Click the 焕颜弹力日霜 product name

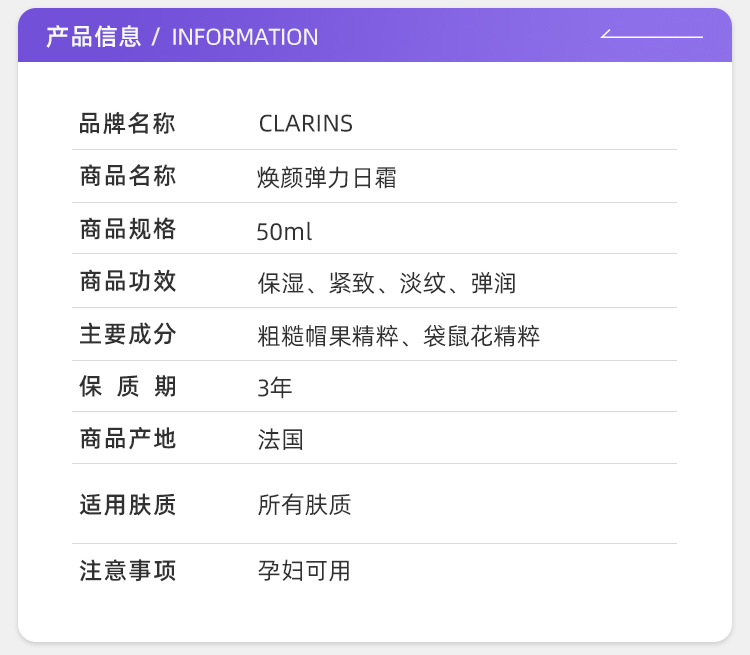click(327, 178)
